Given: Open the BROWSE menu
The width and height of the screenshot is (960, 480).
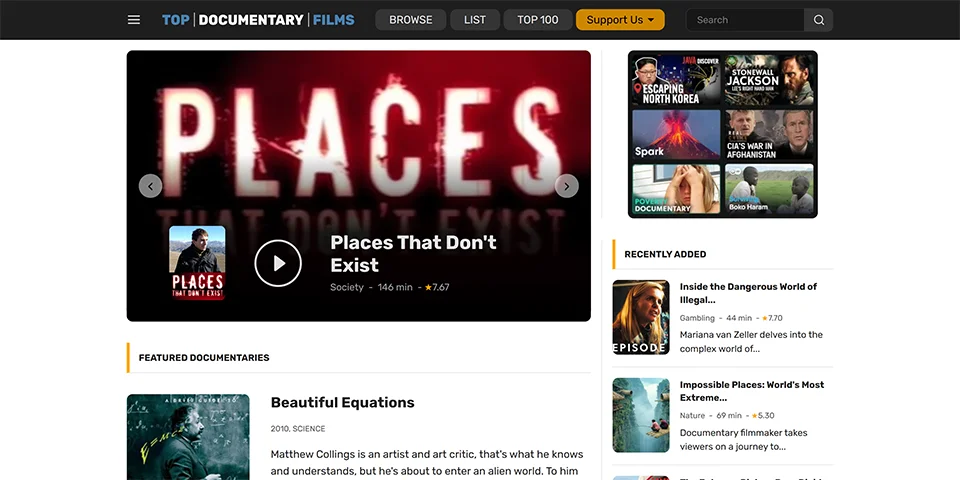Looking at the screenshot, I should [x=411, y=20].
